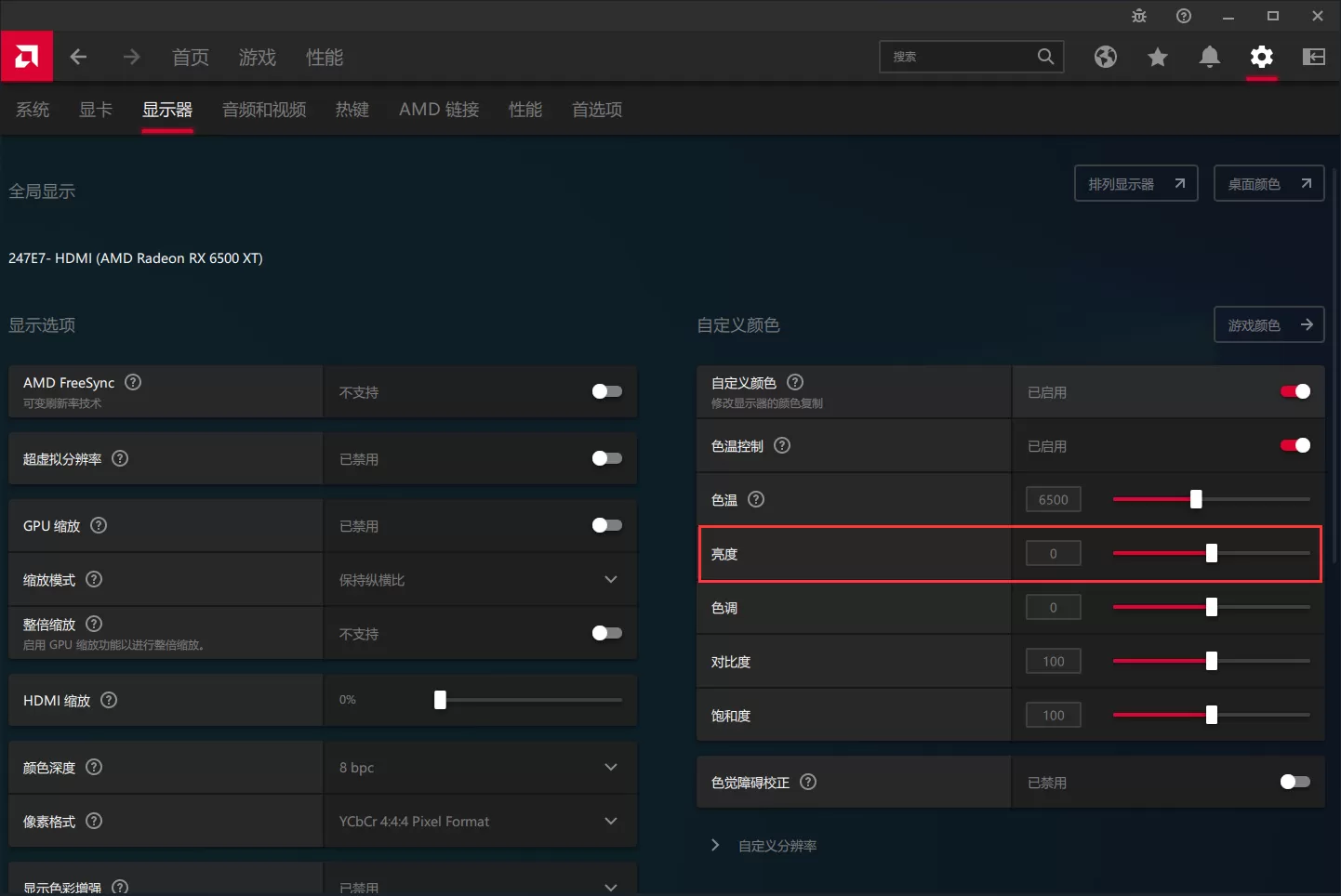The height and width of the screenshot is (896, 1341).
Task: Turn off the 色温控制 toggle
Action: pyautogui.click(x=1294, y=445)
